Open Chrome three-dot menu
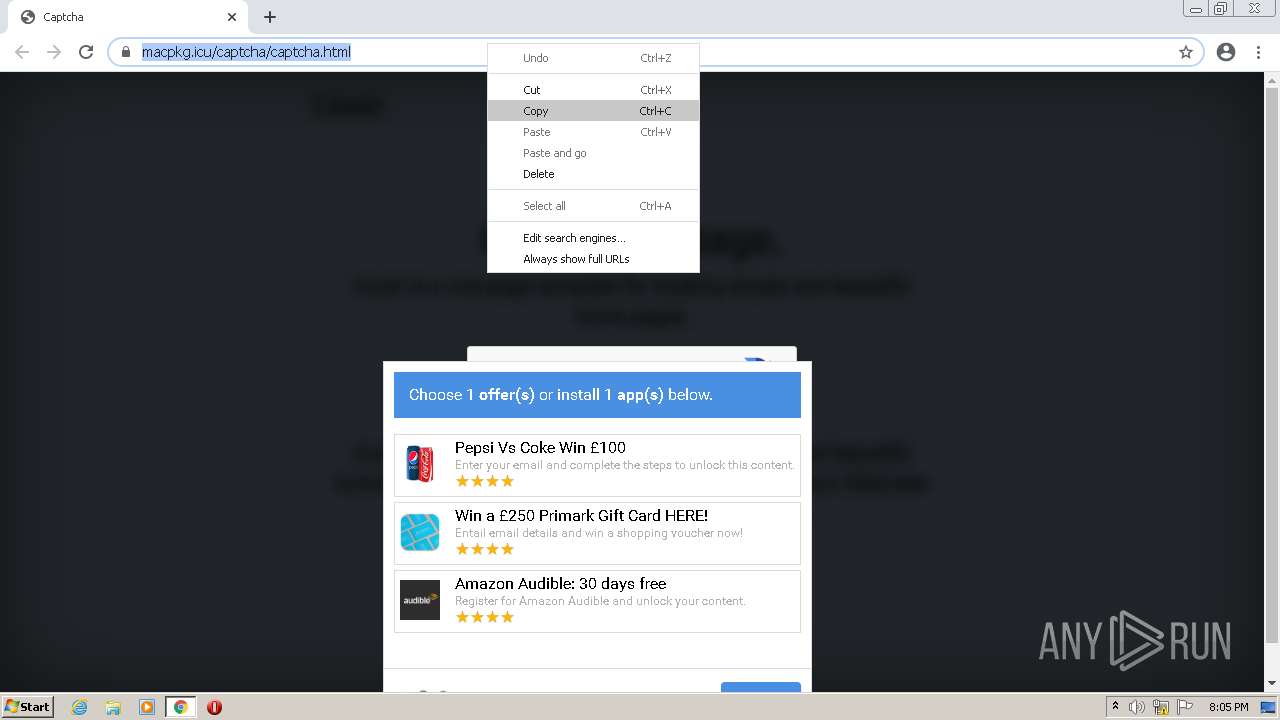1280x720 pixels. (x=1258, y=52)
